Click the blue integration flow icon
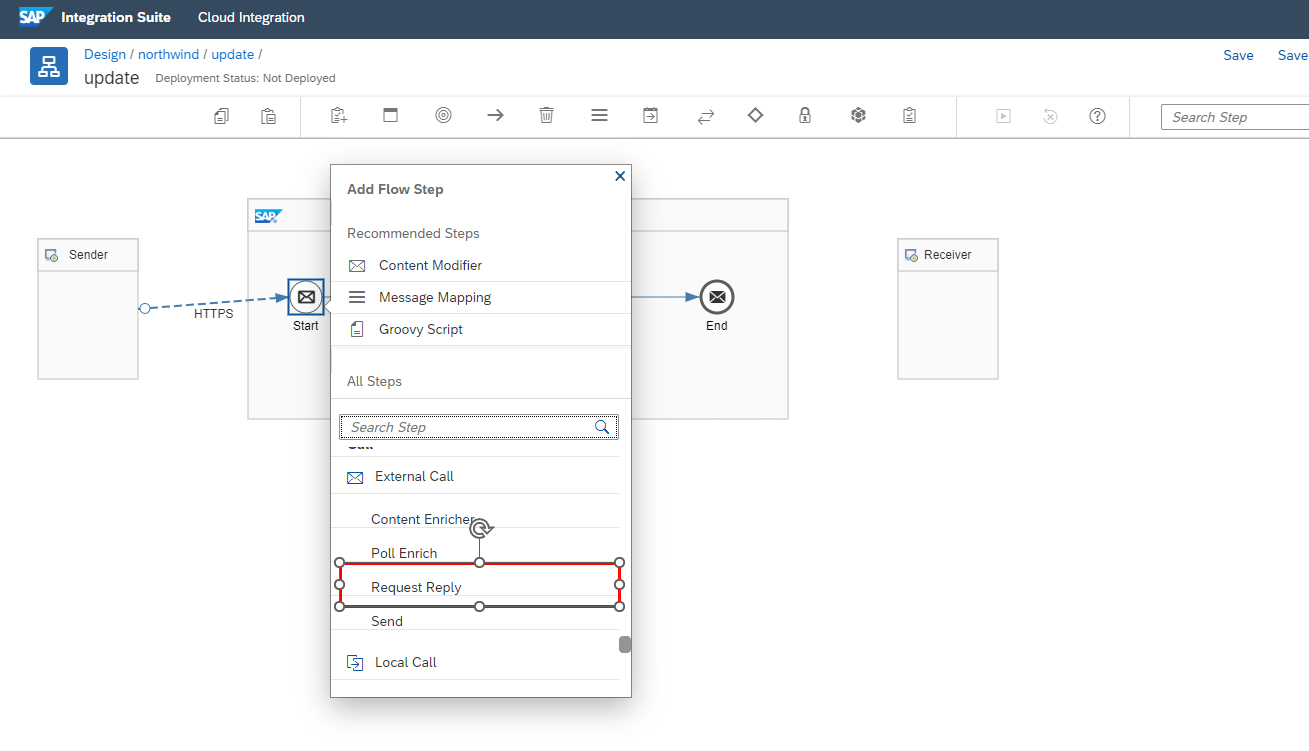1309x751 pixels. (49, 66)
